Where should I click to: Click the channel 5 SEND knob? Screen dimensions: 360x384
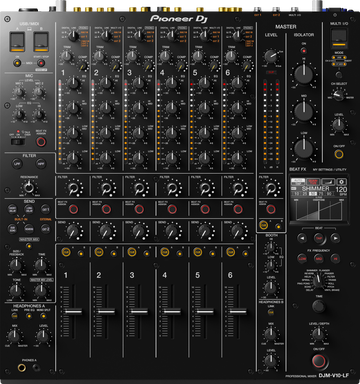205,230
